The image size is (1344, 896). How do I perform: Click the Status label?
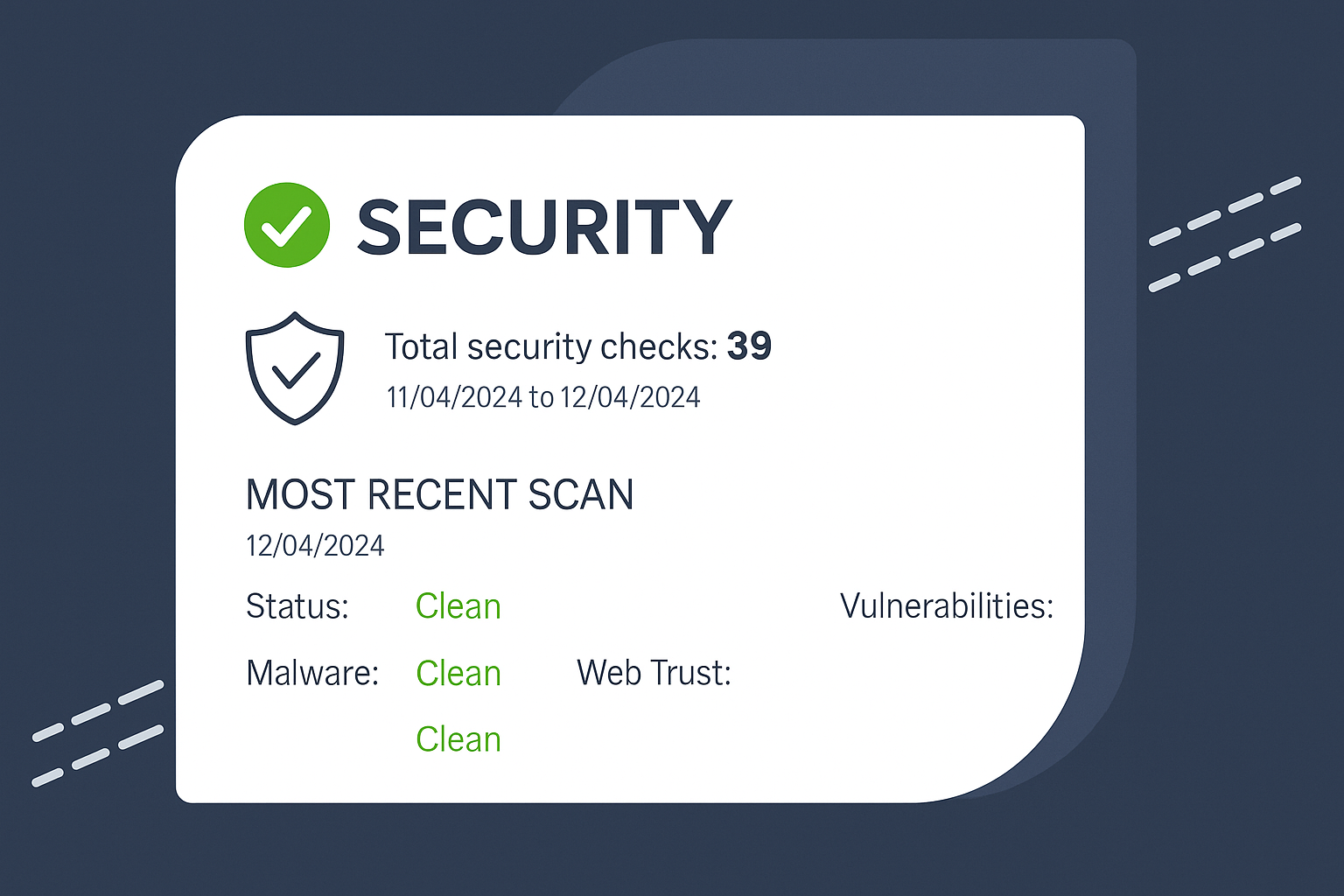[297, 606]
